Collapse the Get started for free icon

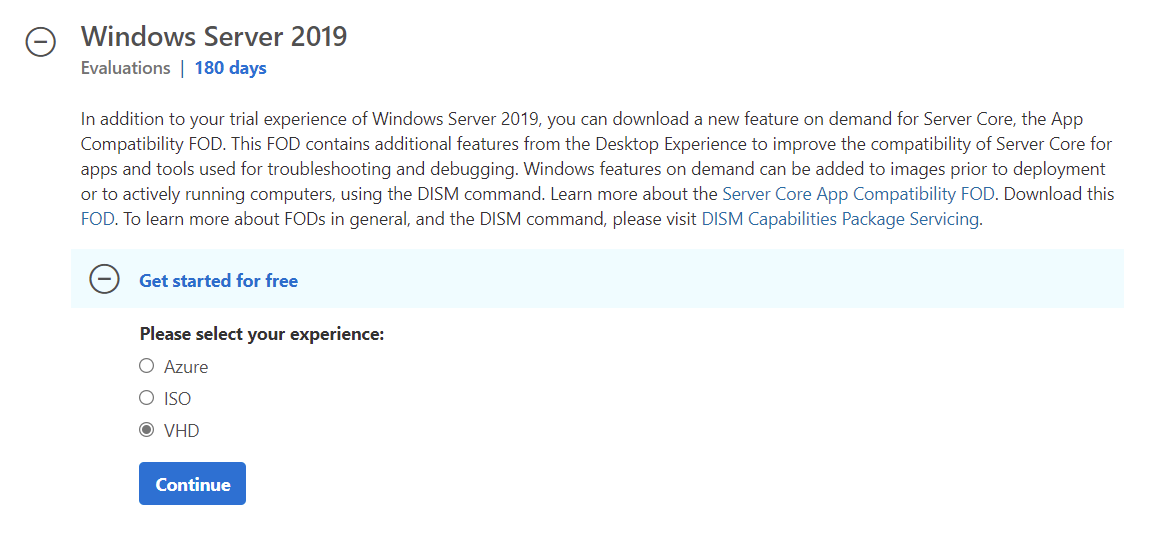[x=104, y=280]
